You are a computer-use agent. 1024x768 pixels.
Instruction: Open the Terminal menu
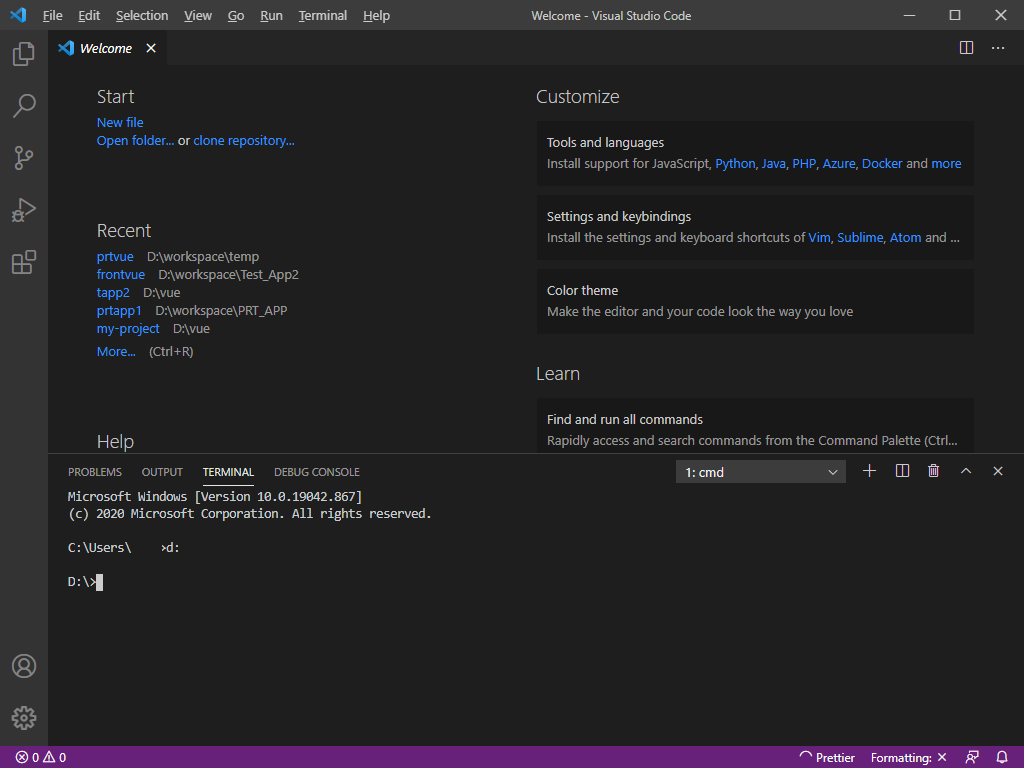[x=323, y=16]
